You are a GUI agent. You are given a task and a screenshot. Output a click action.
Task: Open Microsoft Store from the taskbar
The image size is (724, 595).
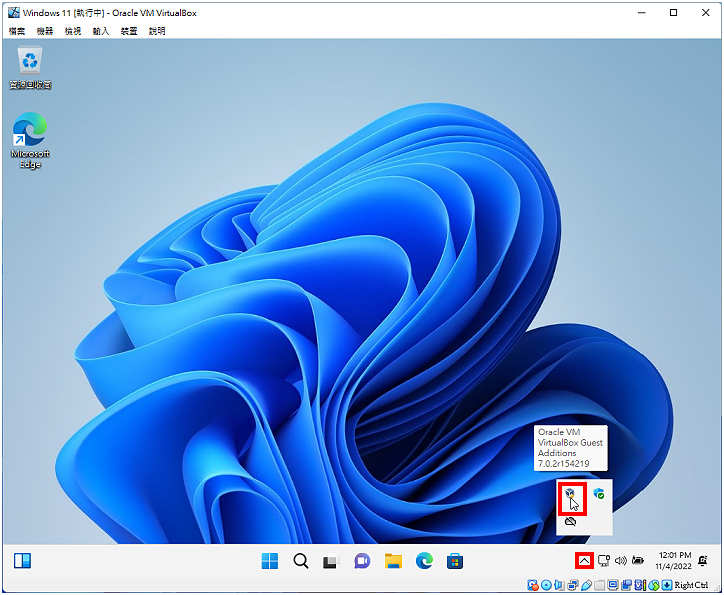click(x=455, y=561)
